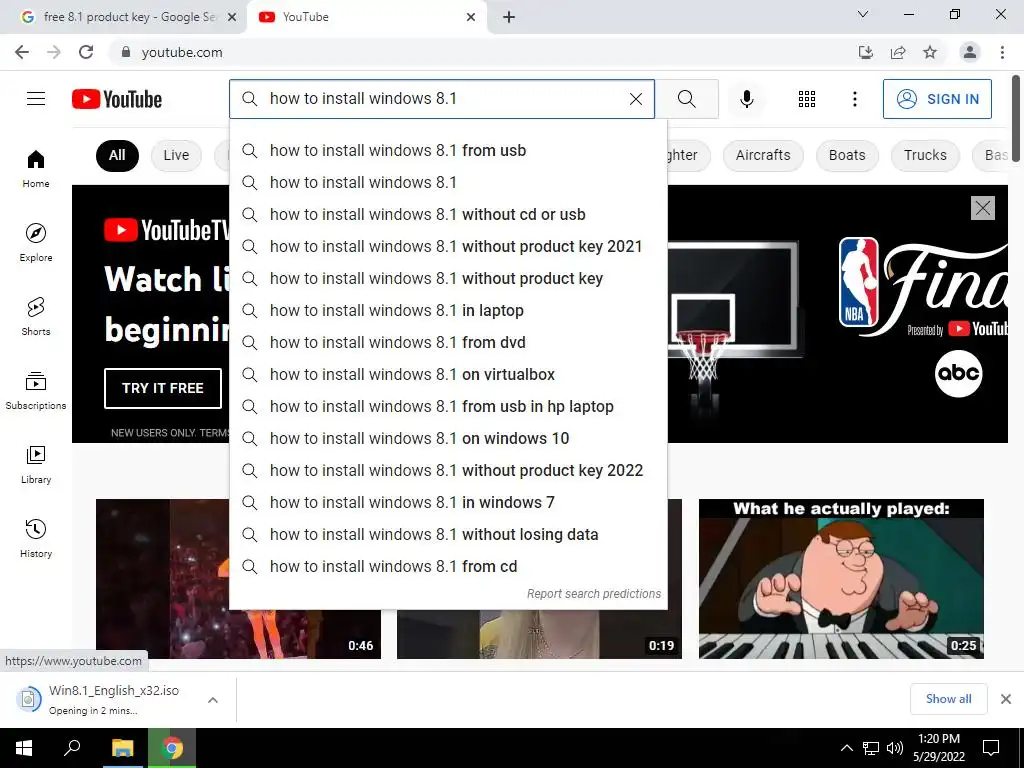Open the YouTube apps grid icon
The width and height of the screenshot is (1024, 768).
(807, 99)
